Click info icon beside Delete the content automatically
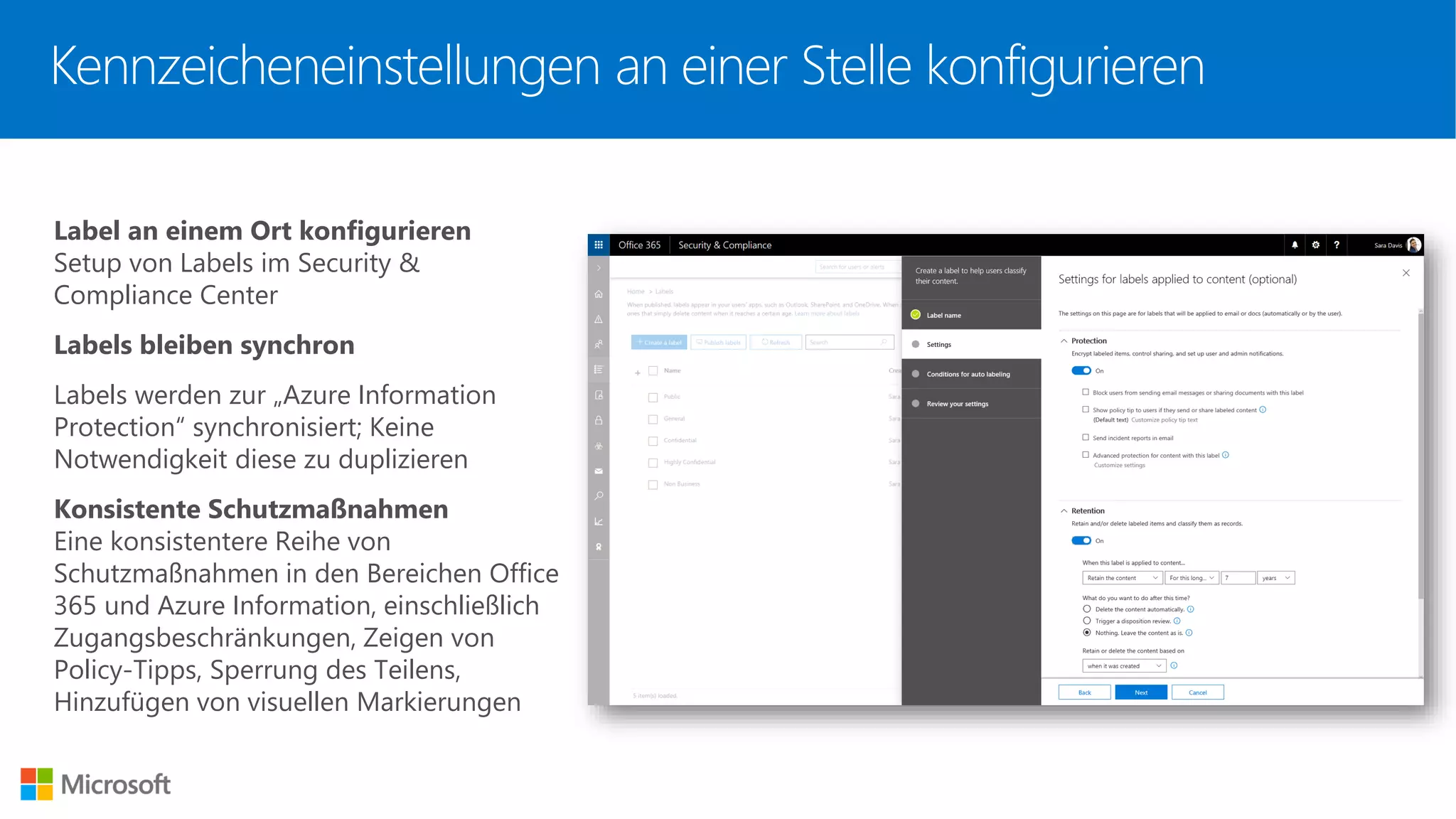 1191,609
